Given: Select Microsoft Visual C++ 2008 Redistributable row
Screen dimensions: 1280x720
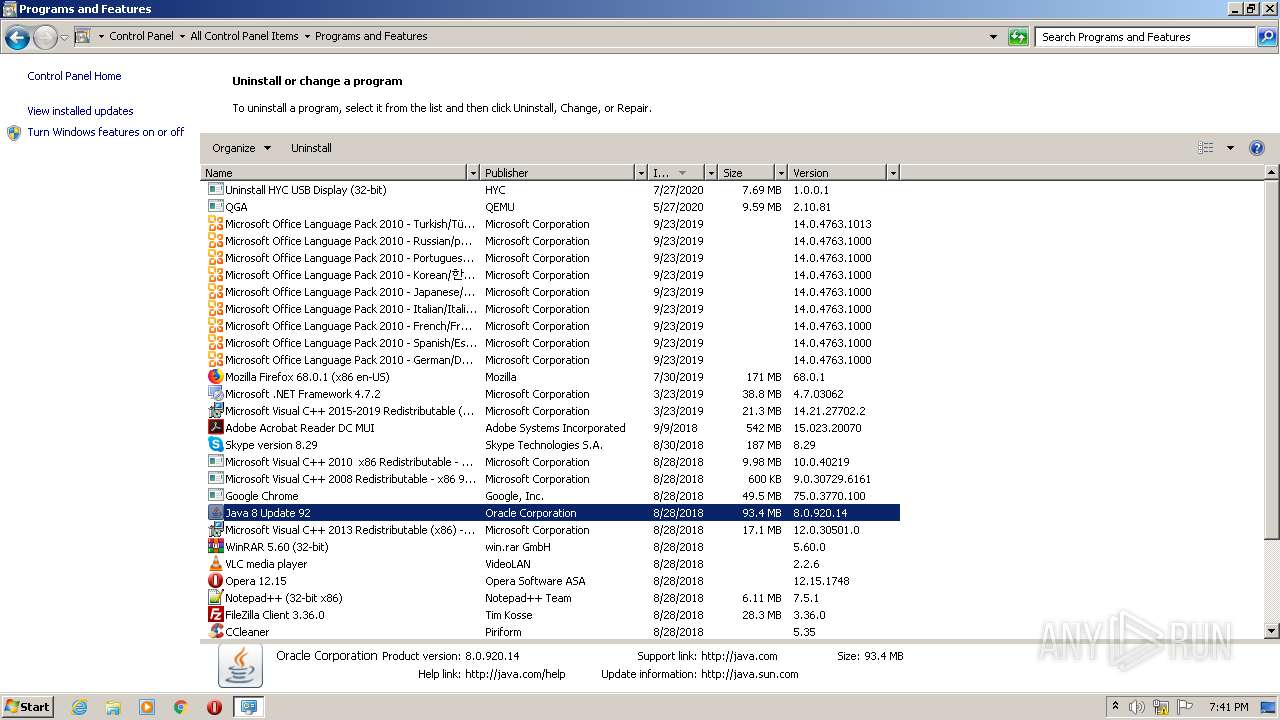Looking at the screenshot, I should (x=550, y=479).
